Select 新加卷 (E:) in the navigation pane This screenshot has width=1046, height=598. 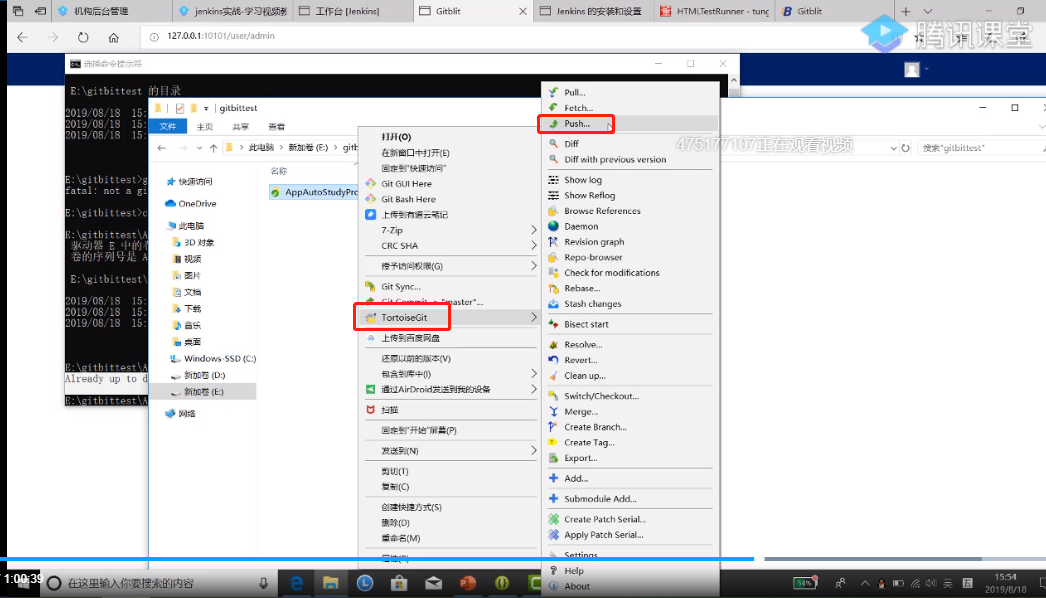[x=203, y=392]
